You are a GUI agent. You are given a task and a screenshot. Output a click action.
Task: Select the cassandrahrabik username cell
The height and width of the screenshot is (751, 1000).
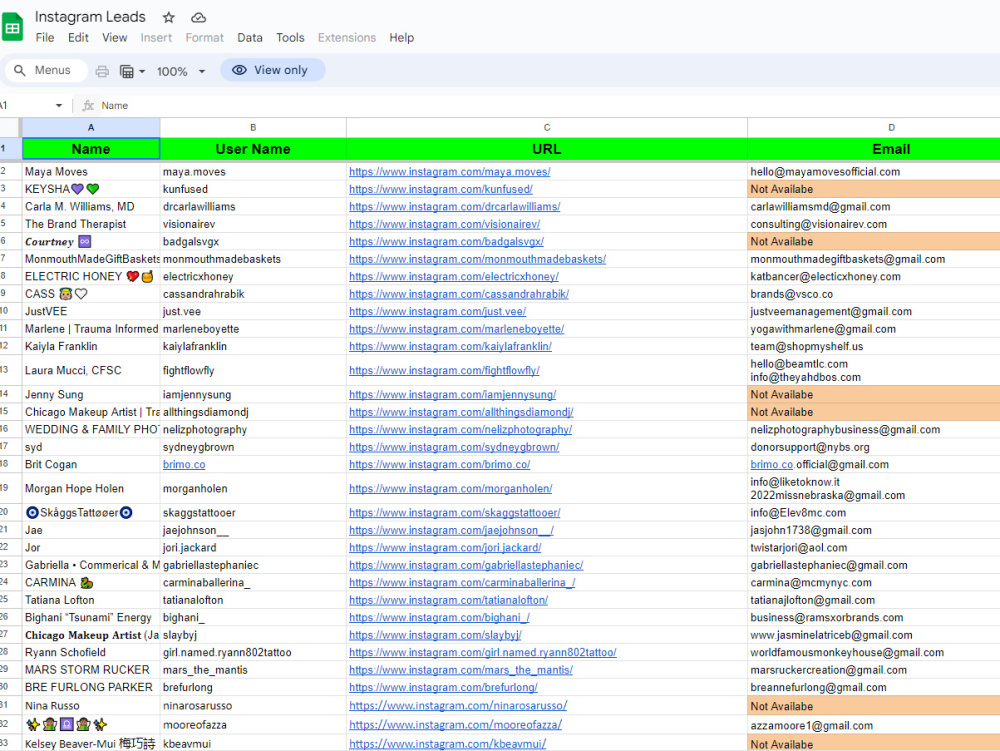pos(253,294)
